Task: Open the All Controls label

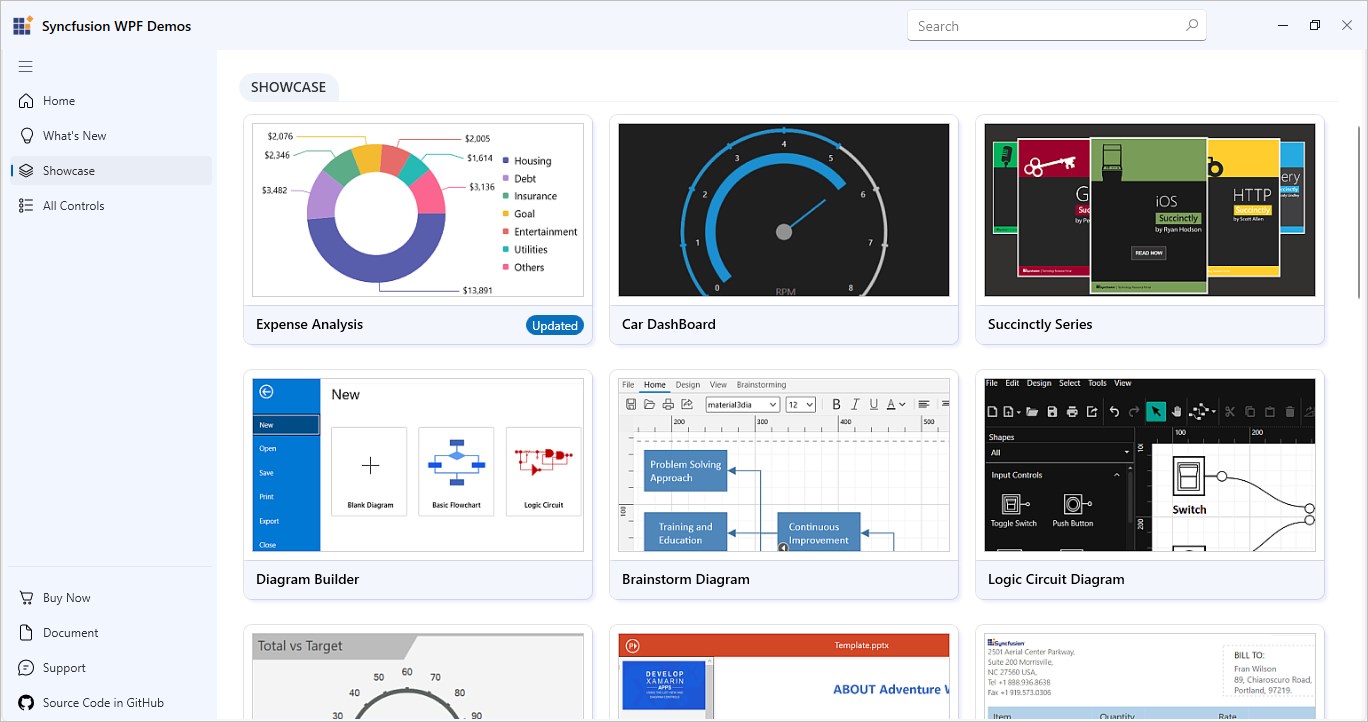Action: [74, 206]
